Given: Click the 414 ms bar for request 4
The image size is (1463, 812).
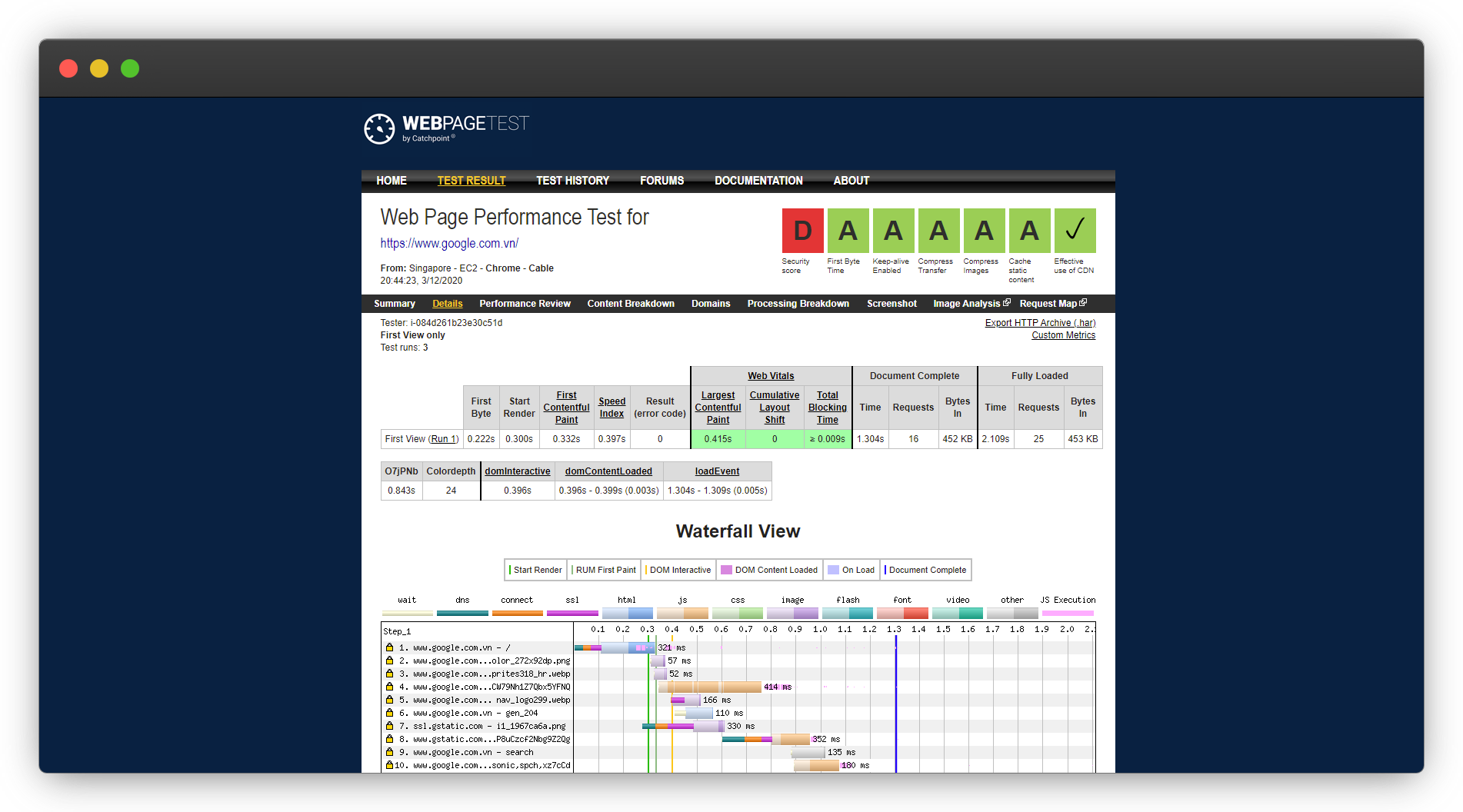Looking at the screenshot, I should tap(709, 687).
